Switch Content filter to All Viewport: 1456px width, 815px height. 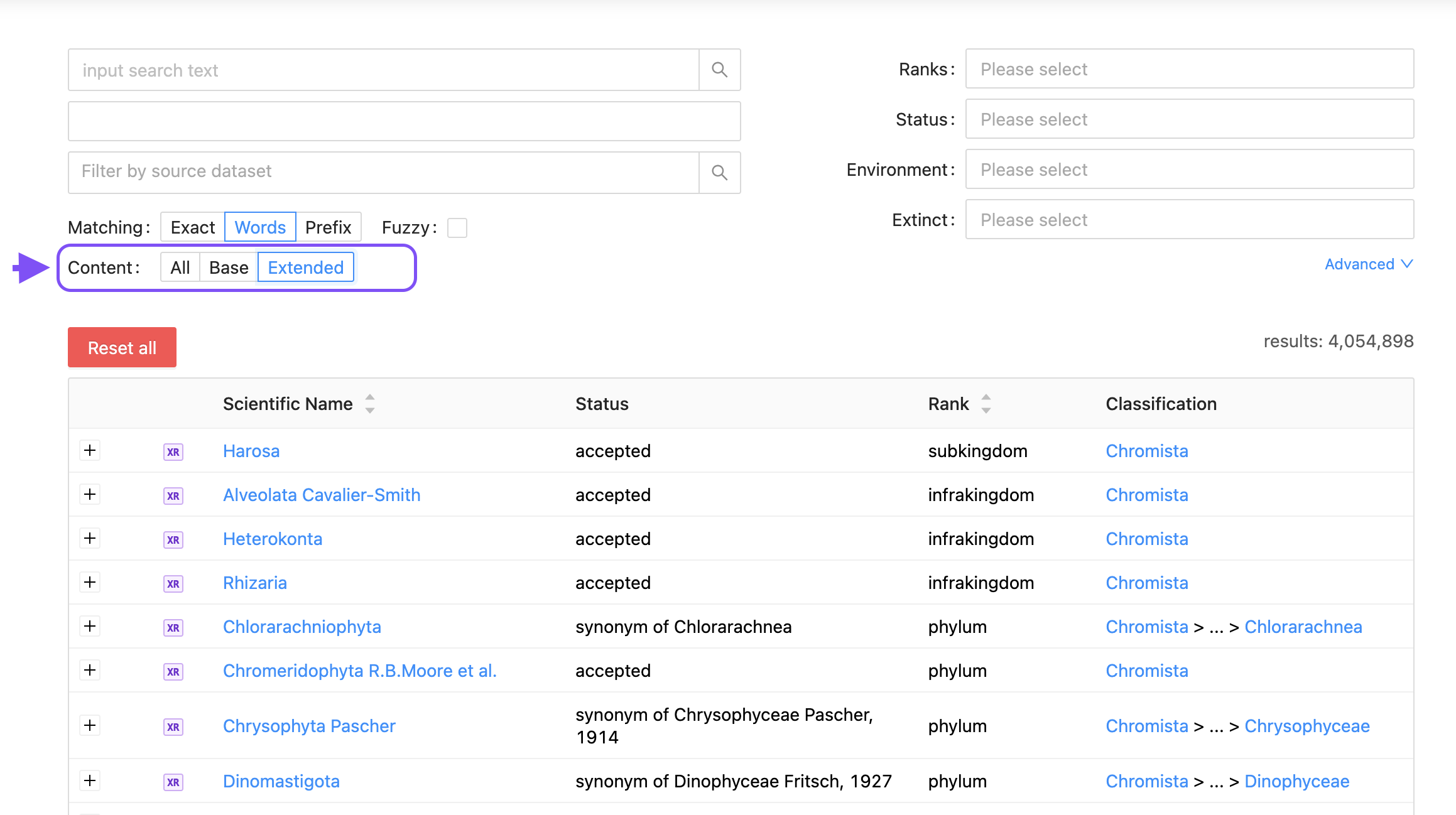180,267
